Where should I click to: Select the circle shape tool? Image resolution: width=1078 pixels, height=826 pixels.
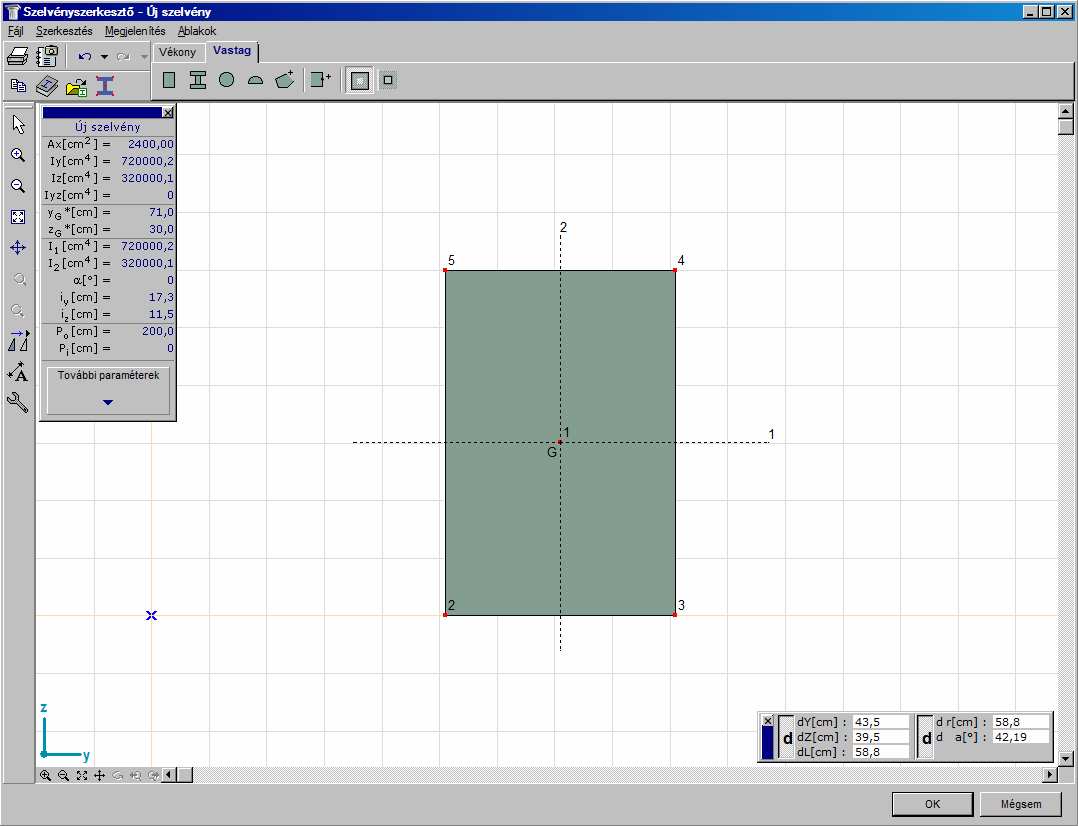pyautogui.click(x=226, y=80)
